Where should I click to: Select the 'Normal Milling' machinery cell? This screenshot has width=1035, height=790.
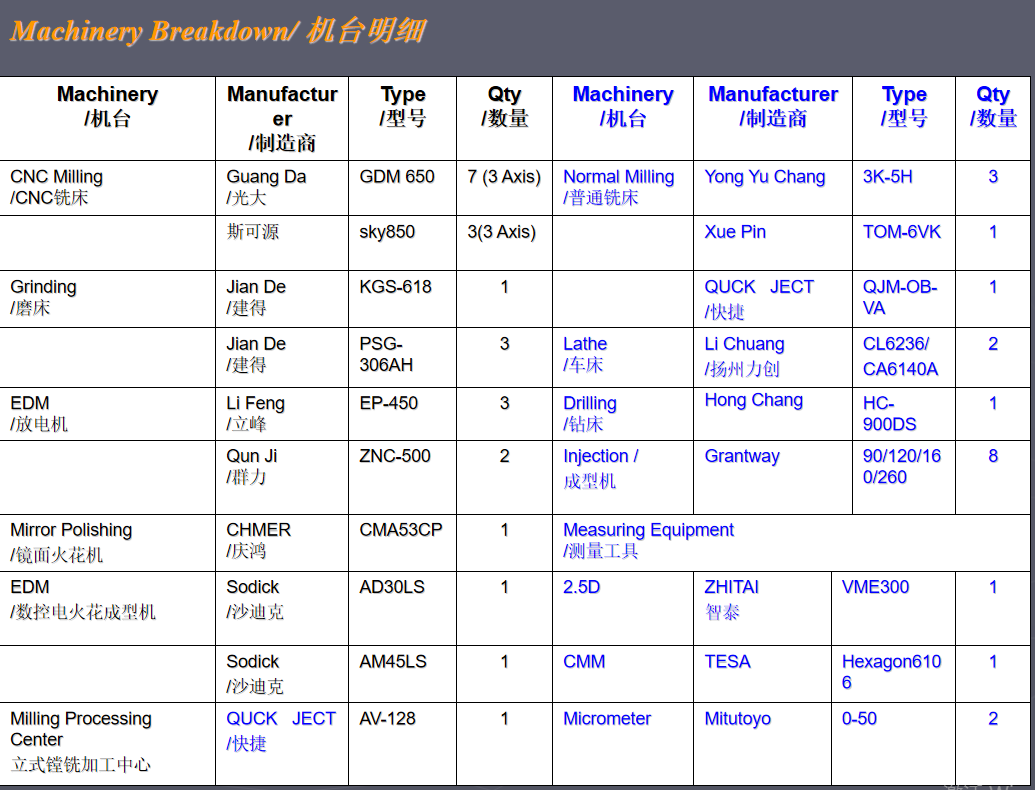(x=623, y=187)
